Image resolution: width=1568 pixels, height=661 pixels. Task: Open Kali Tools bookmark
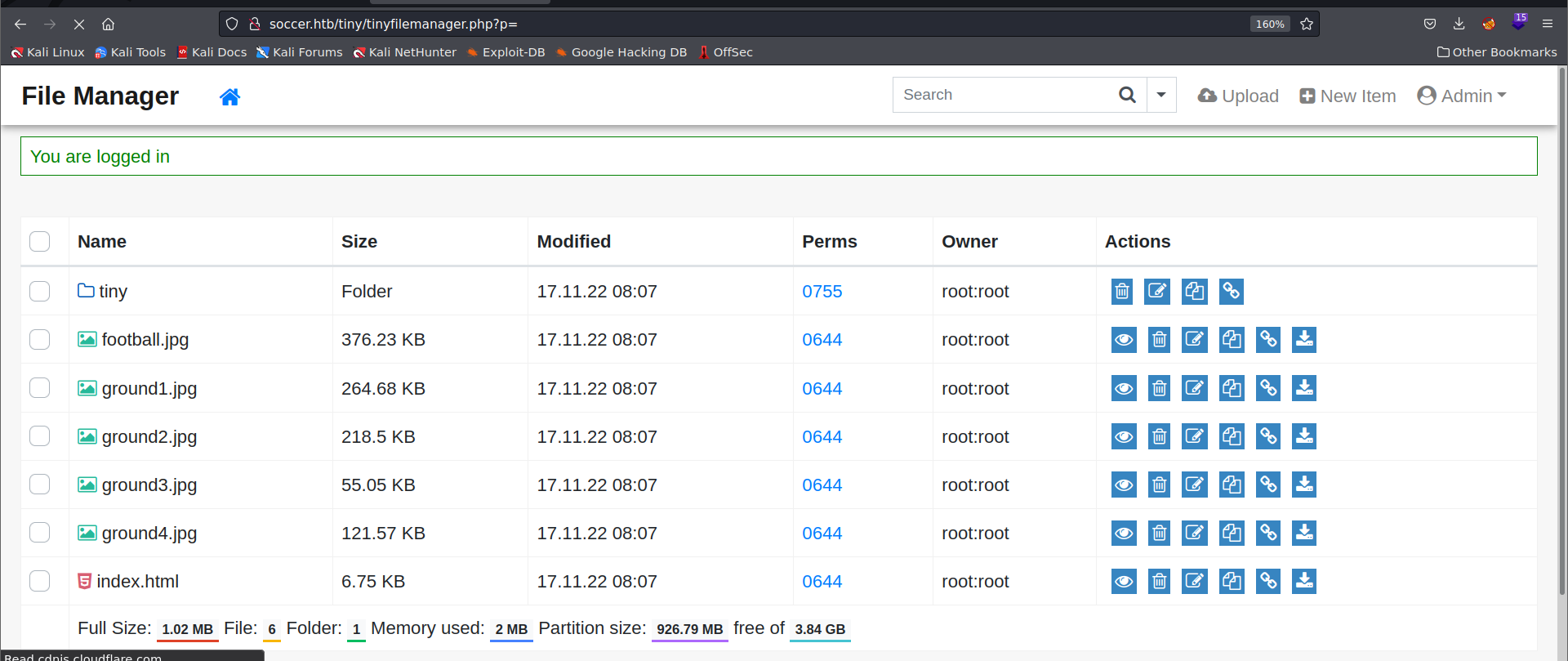(130, 52)
